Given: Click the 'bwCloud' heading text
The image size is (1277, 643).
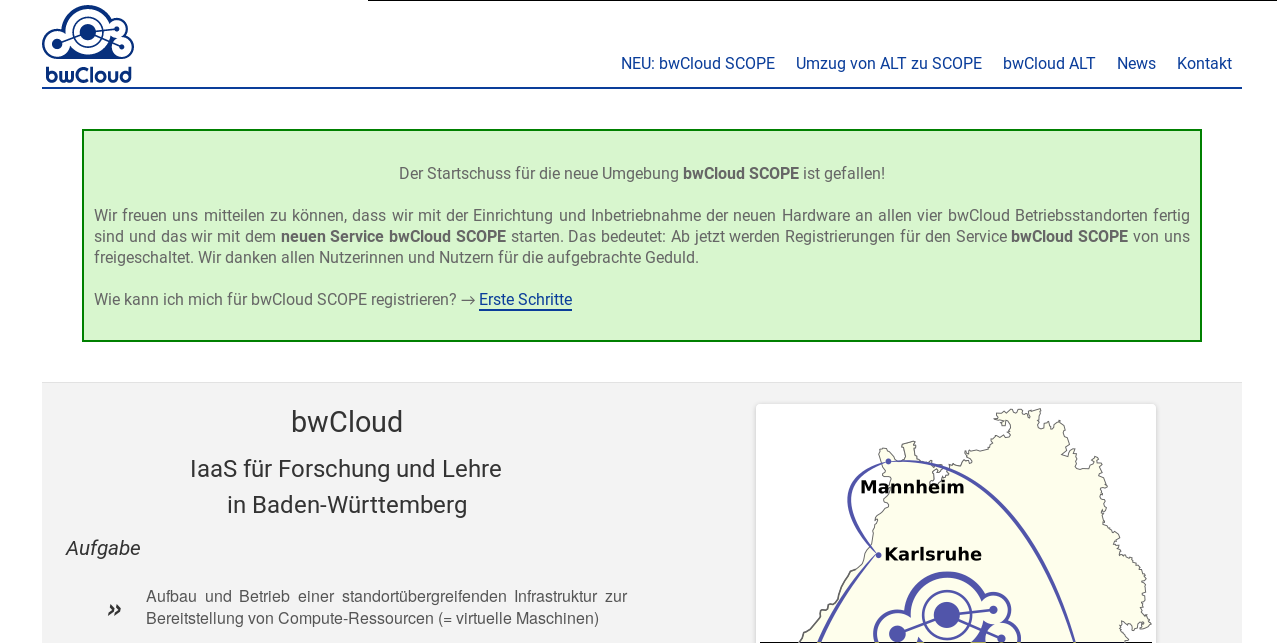Looking at the screenshot, I should pos(347,422).
